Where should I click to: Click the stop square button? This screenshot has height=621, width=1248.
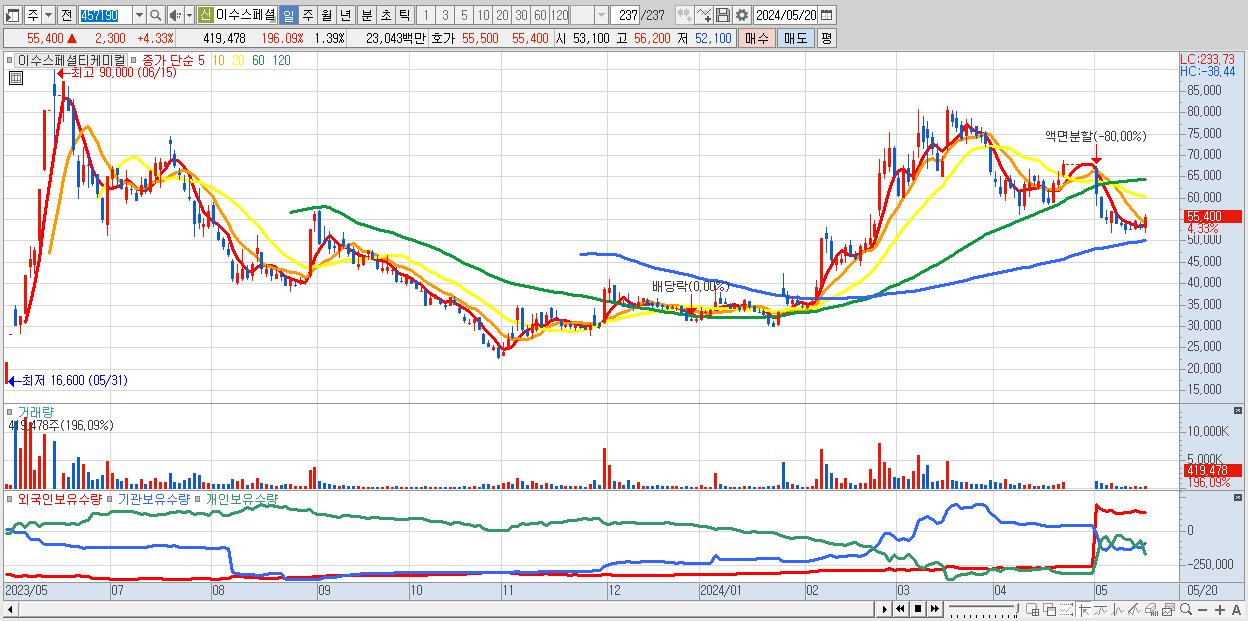[x=917, y=609]
